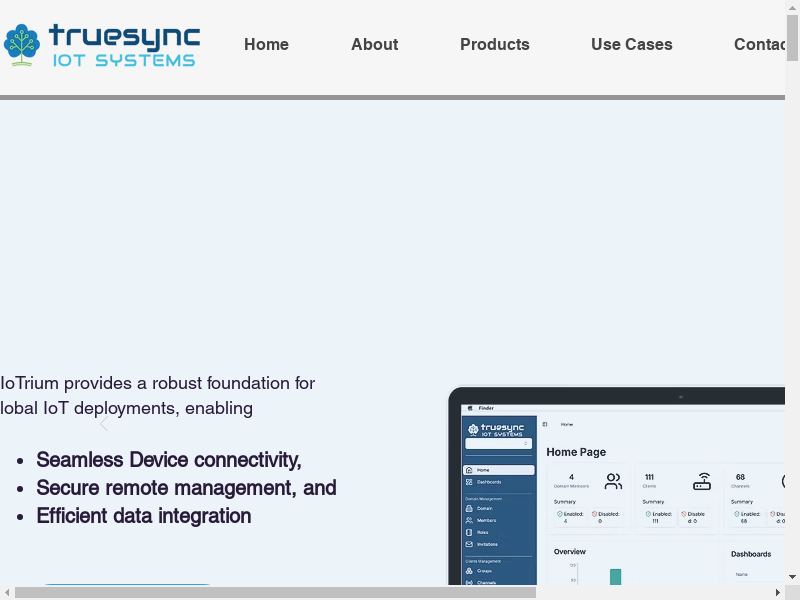Viewport: 800px width, 600px height.
Task: Go to previous carousel slide arrow
Action: coord(103,424)
